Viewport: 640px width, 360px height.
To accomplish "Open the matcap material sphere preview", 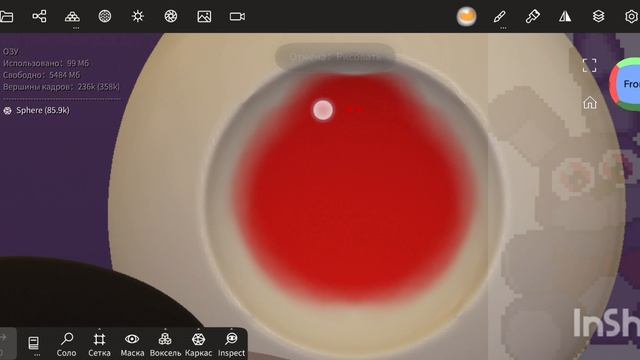I will (466, 17).
